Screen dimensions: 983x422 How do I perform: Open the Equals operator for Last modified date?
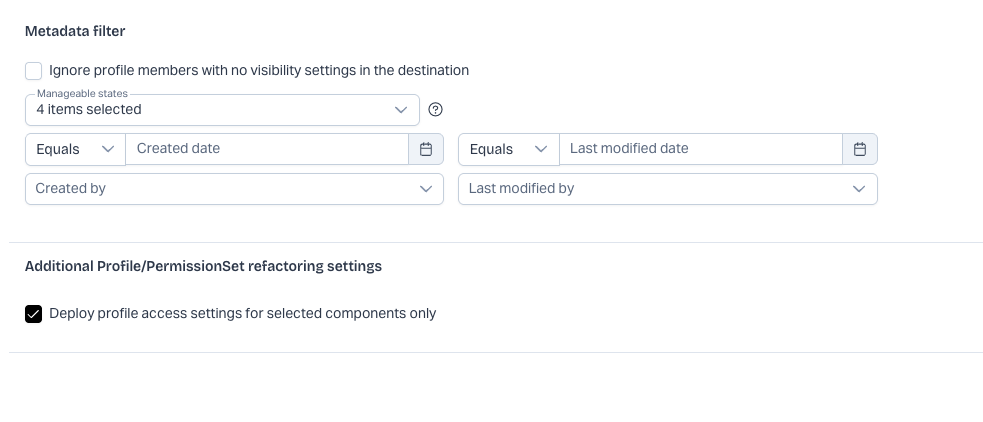[x=507, y=149]
